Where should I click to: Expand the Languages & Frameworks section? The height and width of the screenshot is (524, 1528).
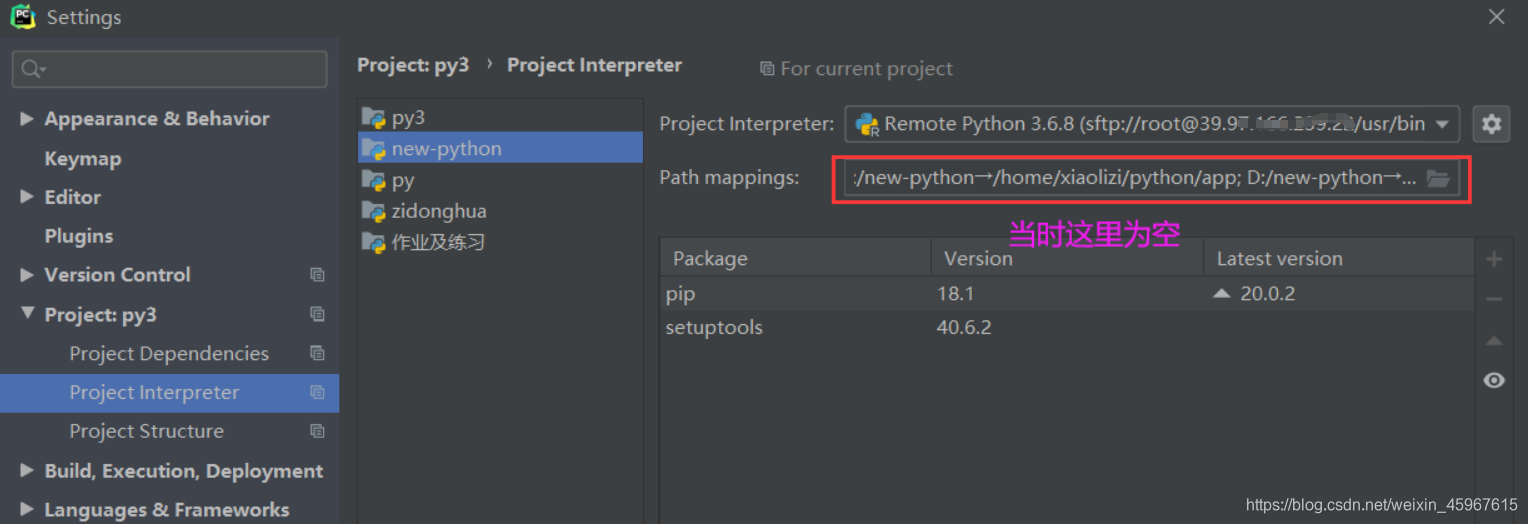[x=27, y=510]
